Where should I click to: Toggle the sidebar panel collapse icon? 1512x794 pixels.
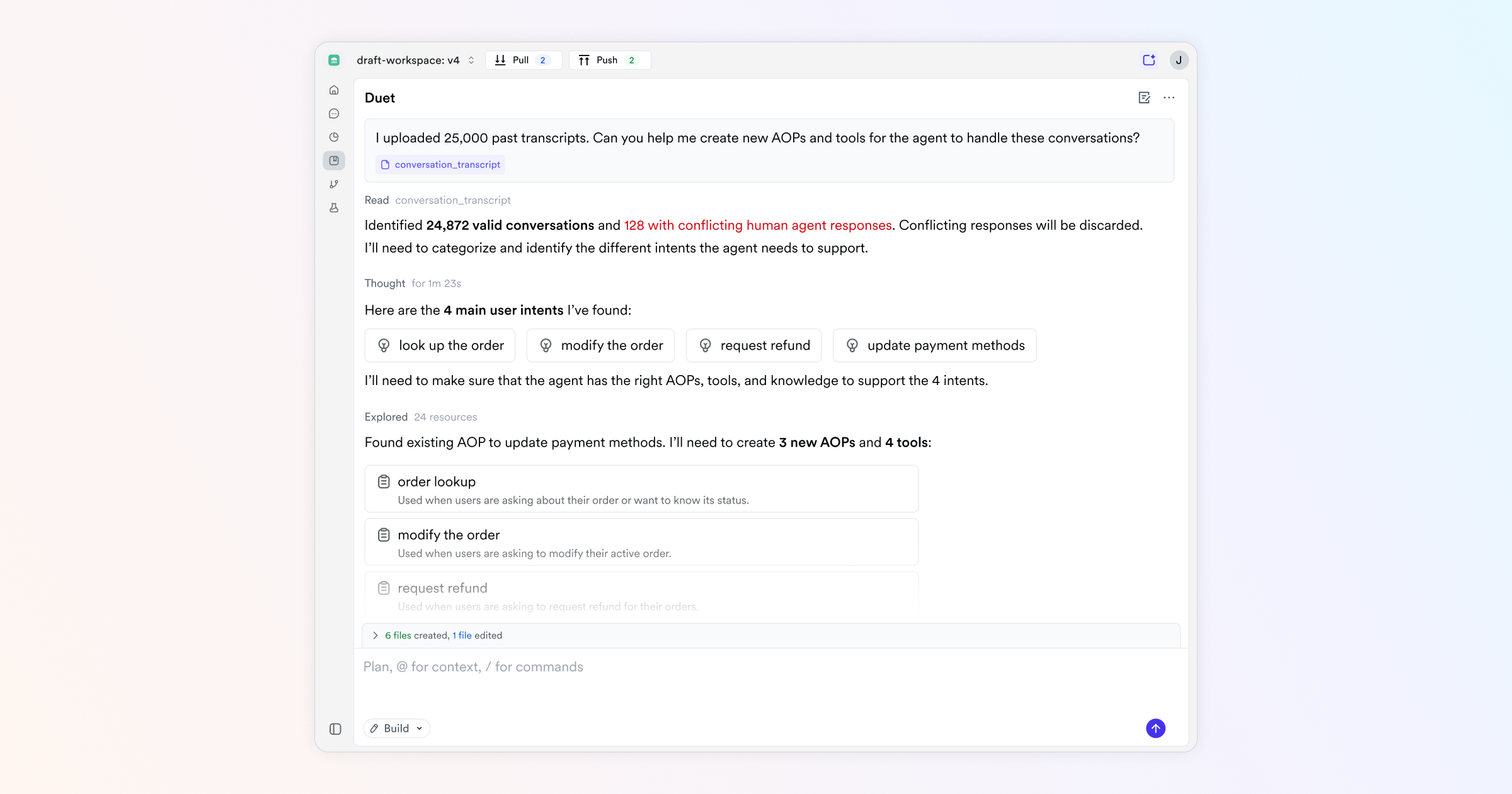pyautogui.click(x=335, y=729)
